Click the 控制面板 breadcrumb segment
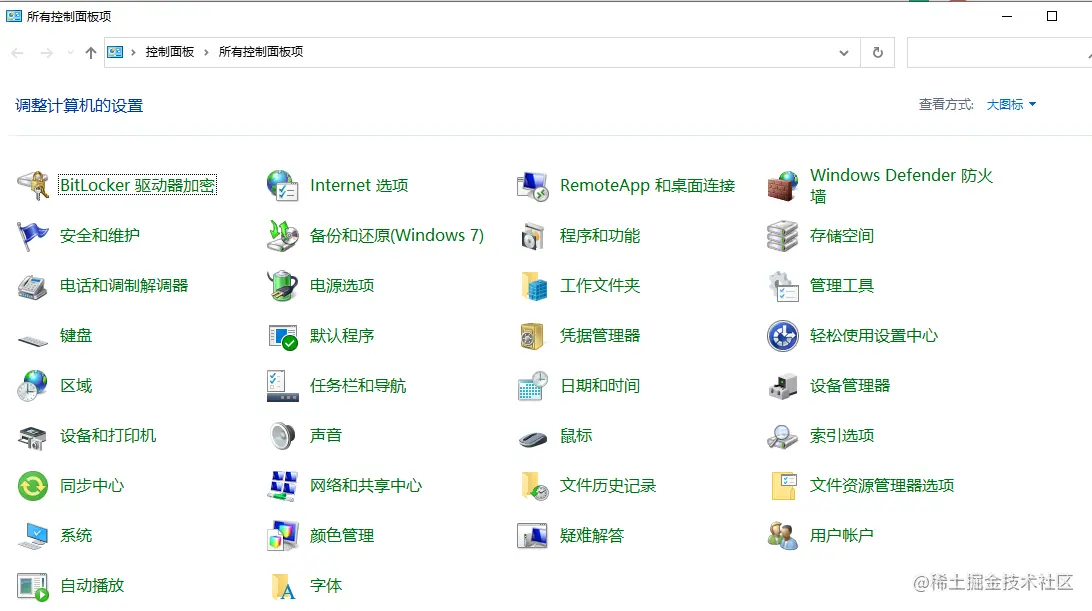Image resolution: width=1092 pixels, height=611 pixels. point(169,52)
